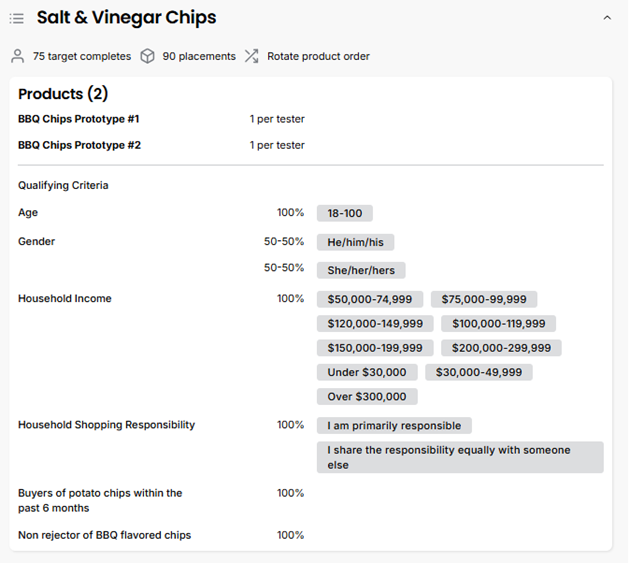Click the 18-100 age tag
This screenshot has width=629, height=563.
345,213
